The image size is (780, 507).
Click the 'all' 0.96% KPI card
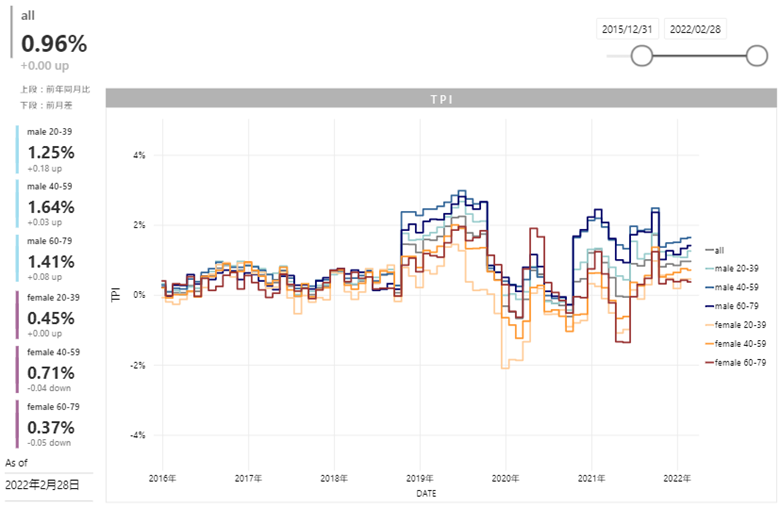pyautogui.click(x=54, y=43)
